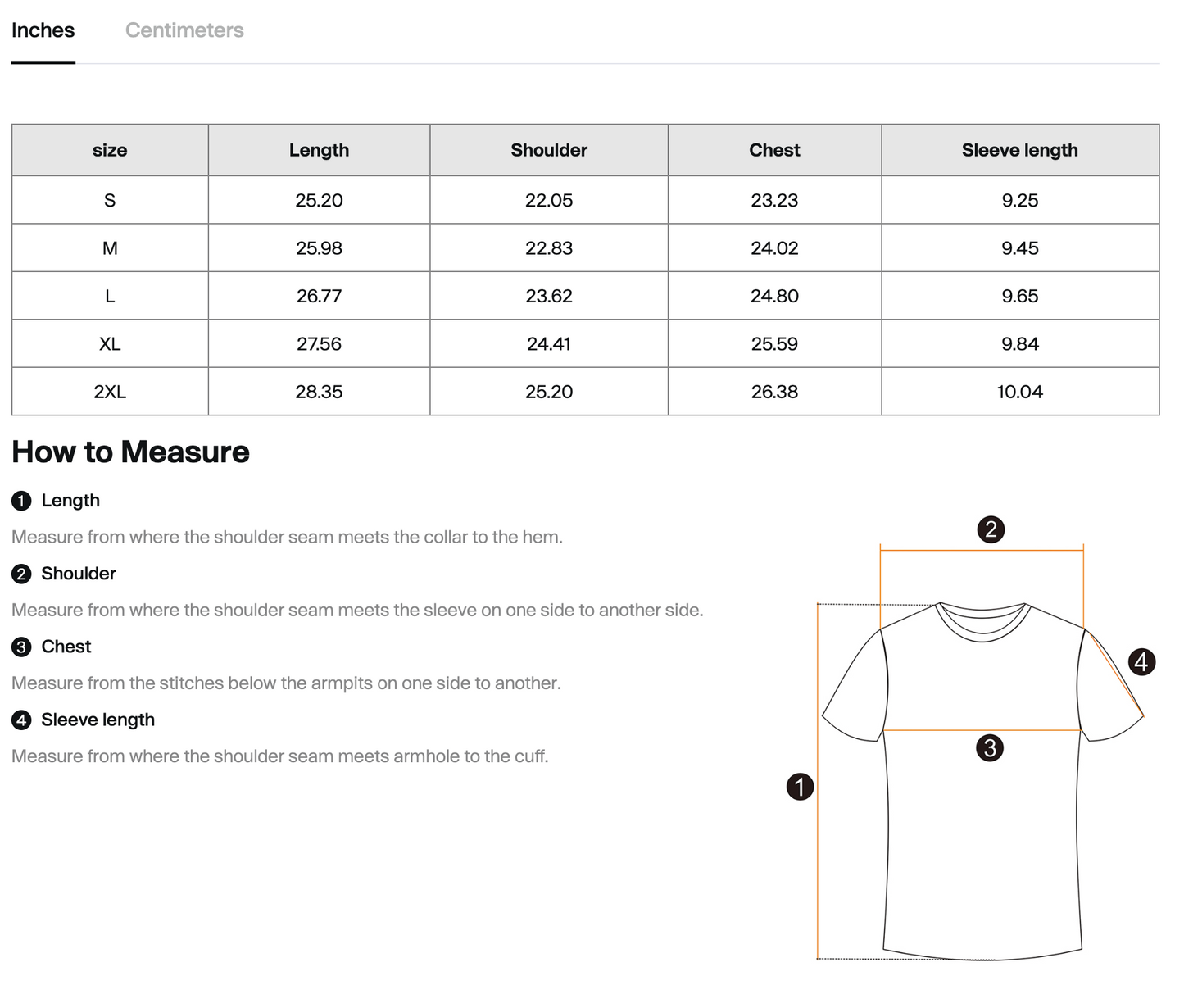Click the 3 marker on the t-shirt chest
1184x1008 pixels.
click(990, 747)
